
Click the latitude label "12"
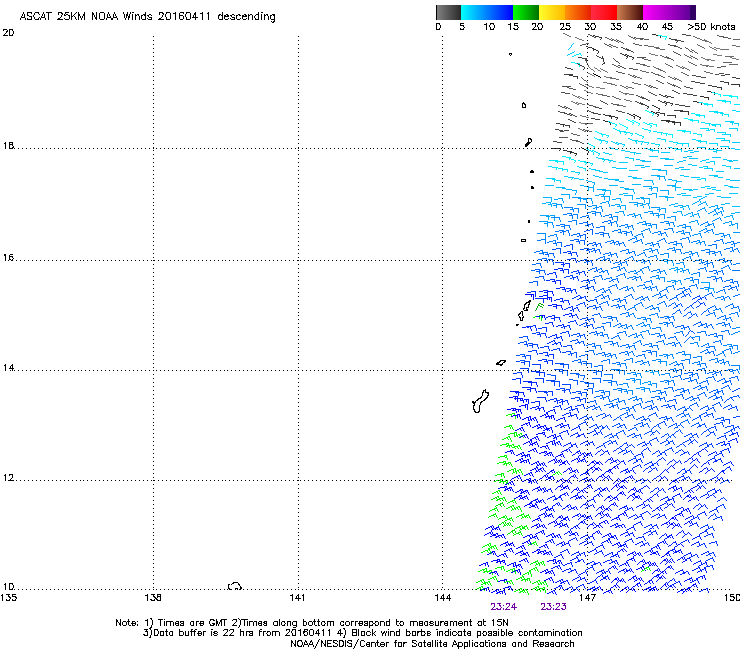click(x=8, y=478)
